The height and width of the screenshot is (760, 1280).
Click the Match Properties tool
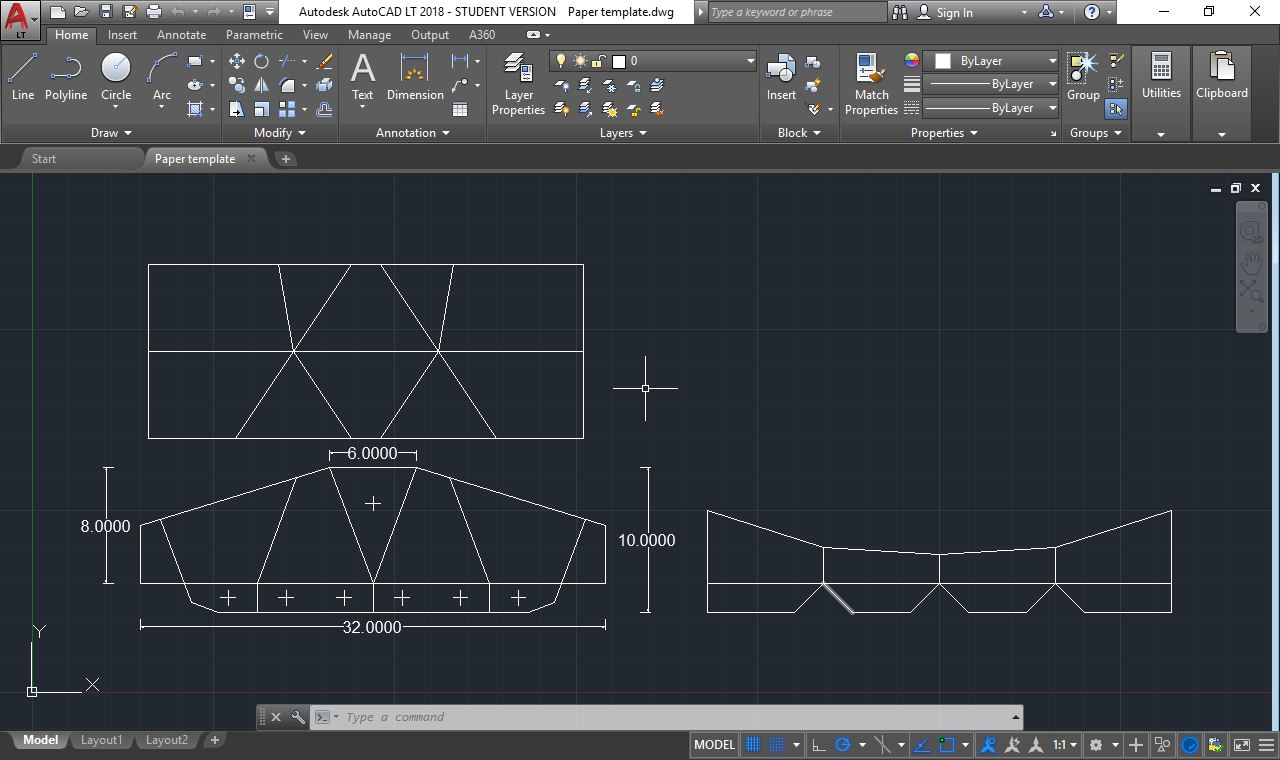pos(871,85)
